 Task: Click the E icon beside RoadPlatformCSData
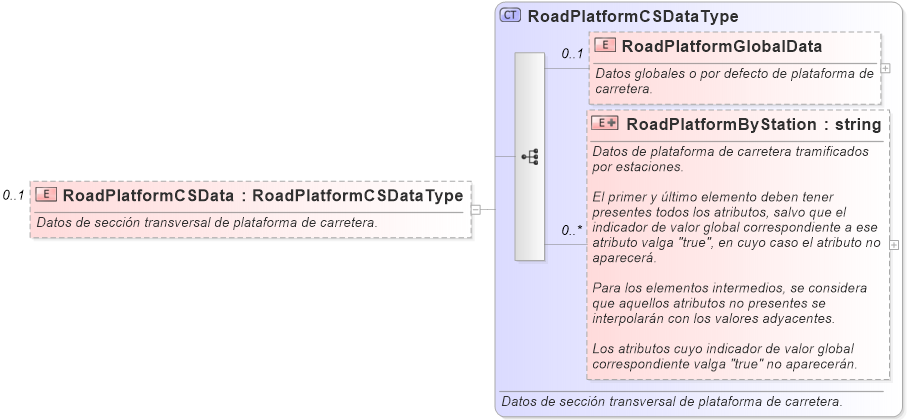(x=47, y=195)
